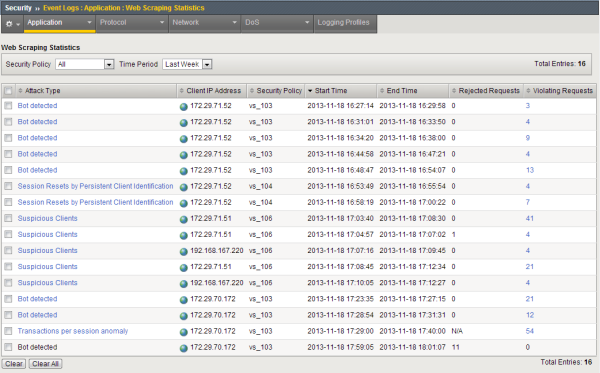Click the Start Time value 2013-11-18 17:08:45

(x=340, y=267)
